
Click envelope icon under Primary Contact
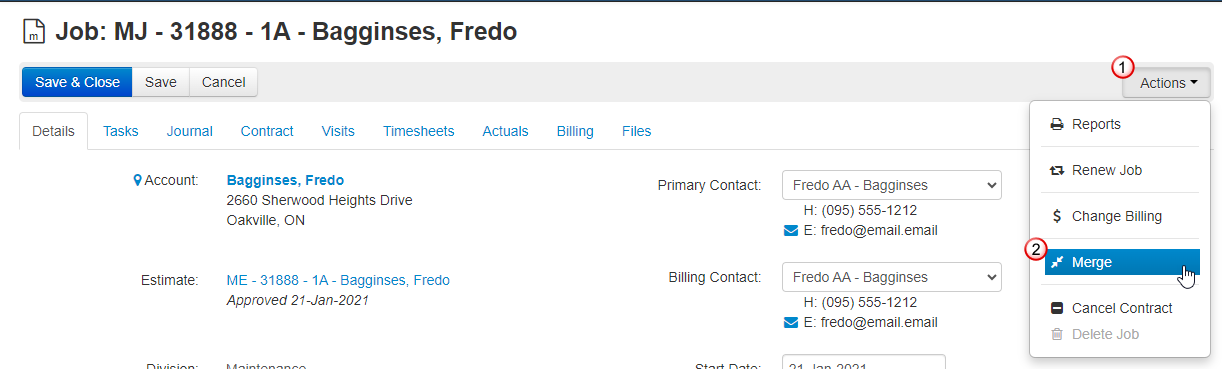[791, 231]
